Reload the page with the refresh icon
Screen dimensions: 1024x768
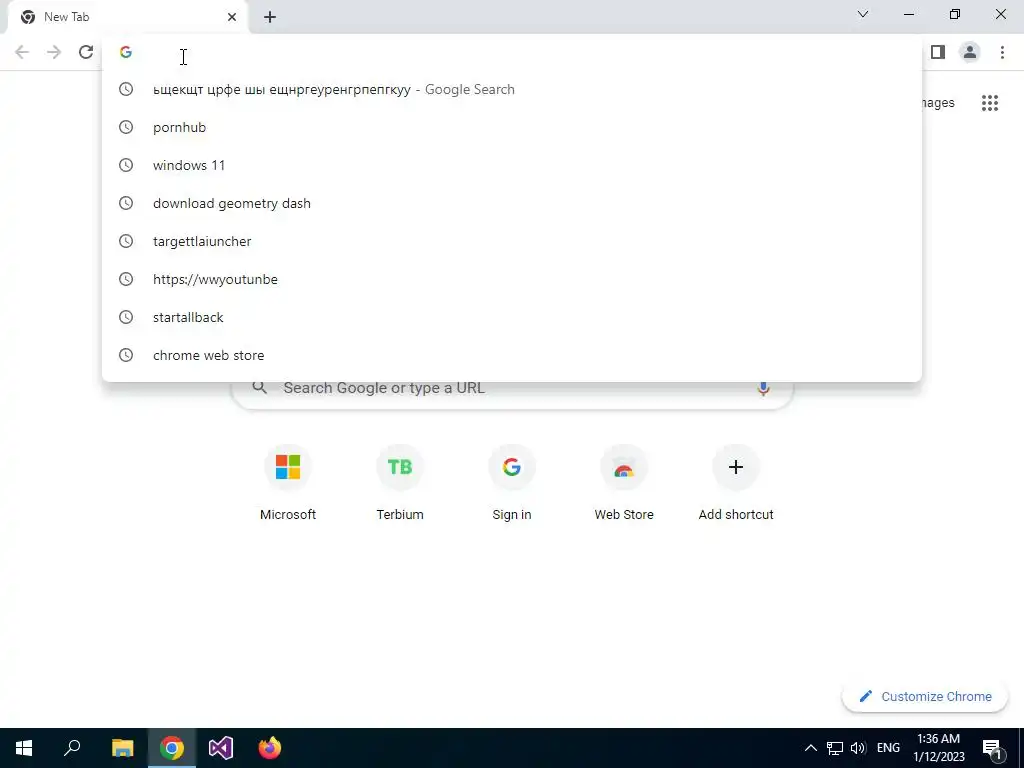(x=86, y=52)
